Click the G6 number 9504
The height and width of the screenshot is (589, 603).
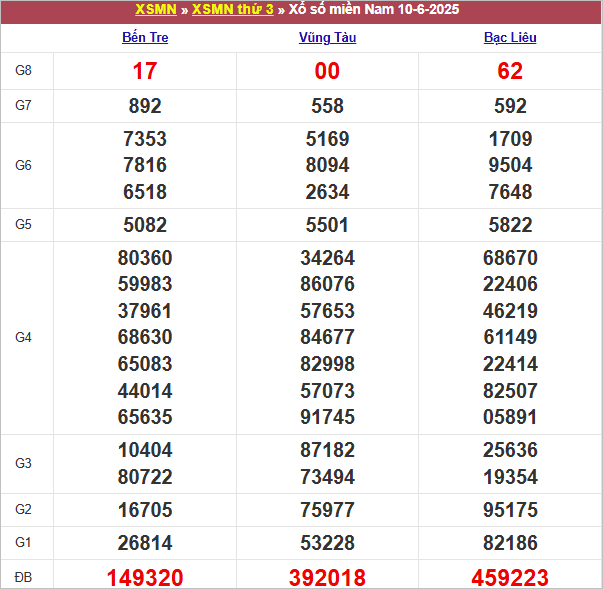[510, 165]
